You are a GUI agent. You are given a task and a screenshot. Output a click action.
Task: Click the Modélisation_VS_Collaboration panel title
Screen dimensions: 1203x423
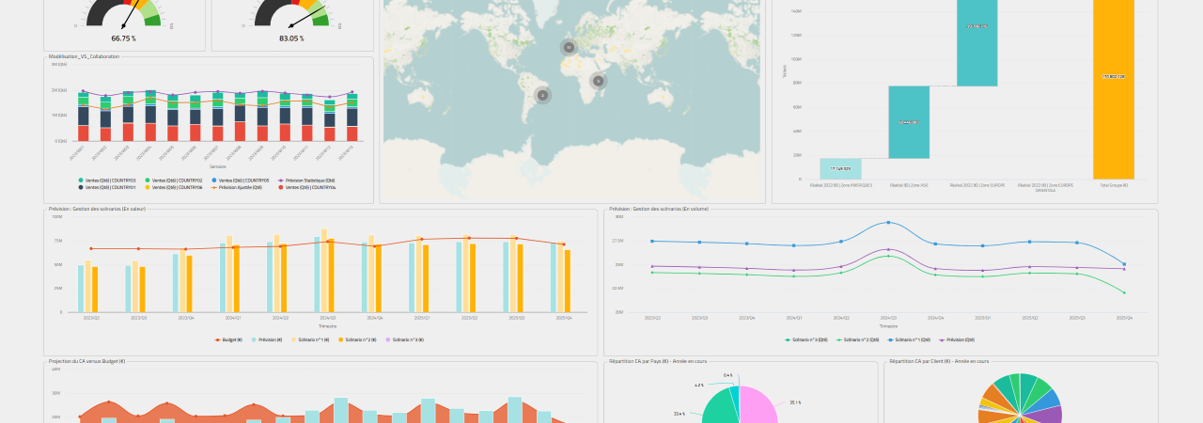(x=84, y=57)
